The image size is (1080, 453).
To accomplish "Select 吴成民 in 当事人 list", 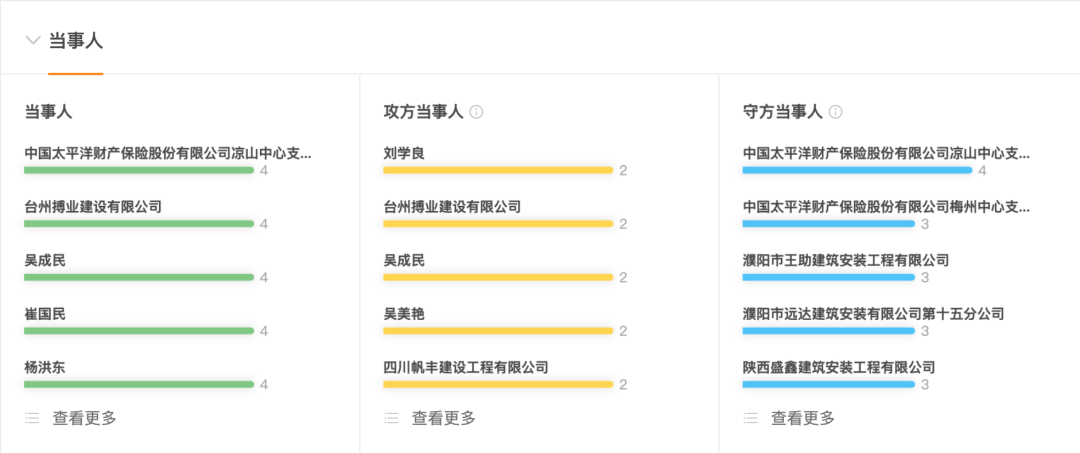I will coord(45,260).
